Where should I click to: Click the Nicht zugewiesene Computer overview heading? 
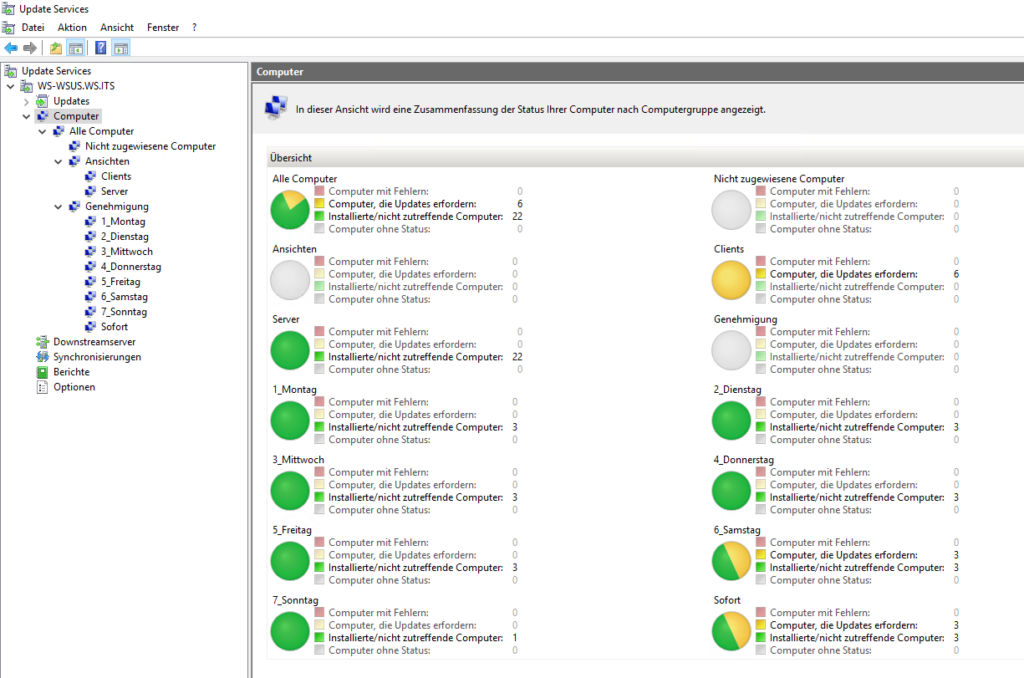pyautogui.click(x=778, y=178)
